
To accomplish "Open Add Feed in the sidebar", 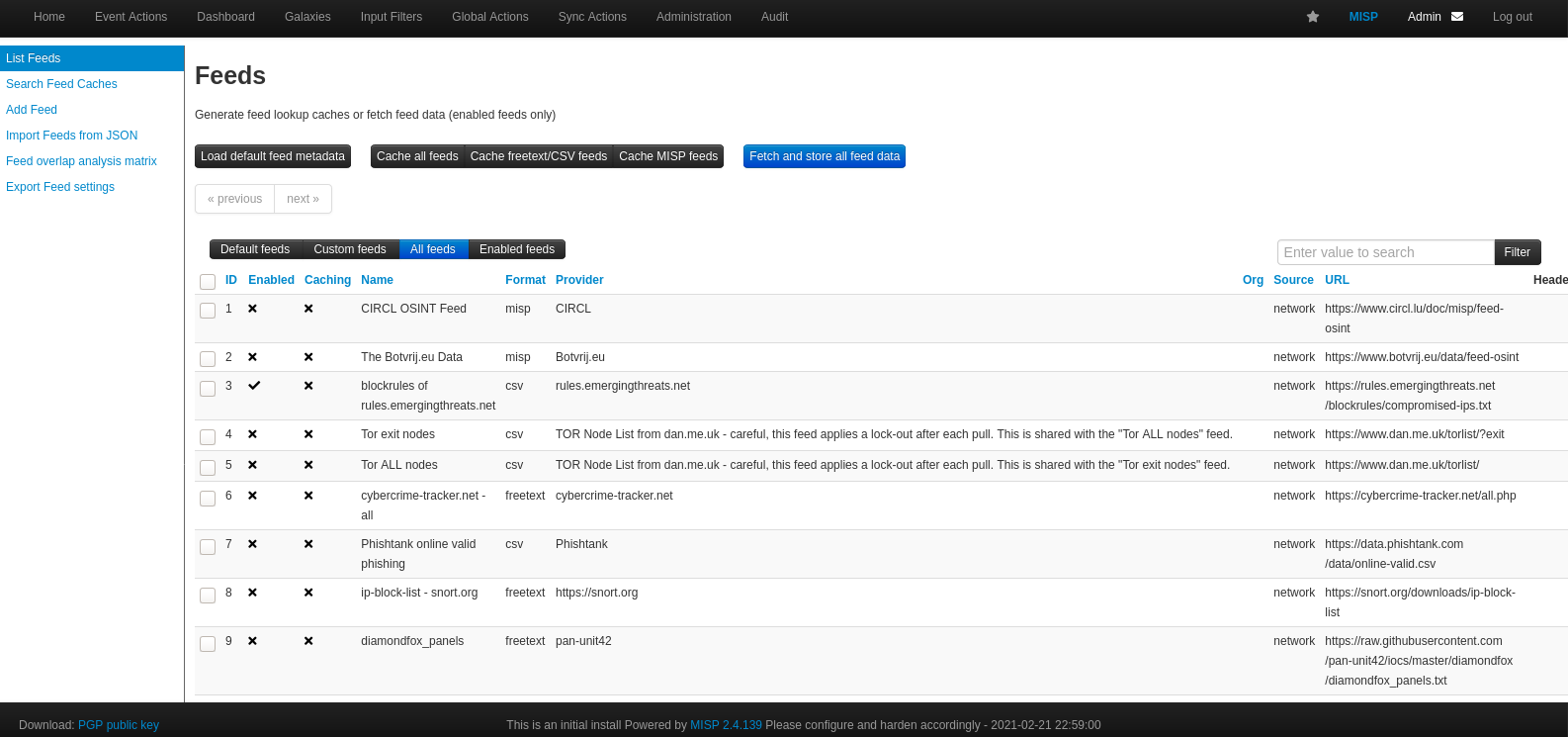I will (x=32, y=110).
